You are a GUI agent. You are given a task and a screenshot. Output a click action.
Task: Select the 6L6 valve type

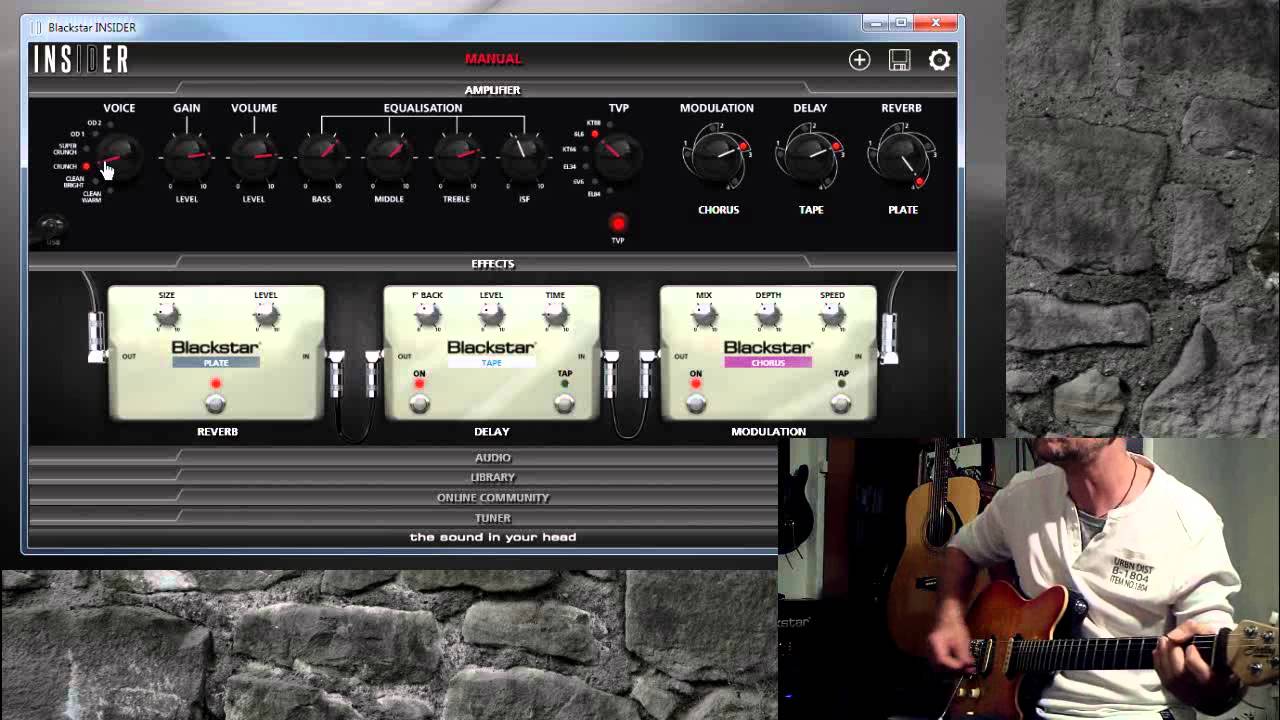point(585,134)
